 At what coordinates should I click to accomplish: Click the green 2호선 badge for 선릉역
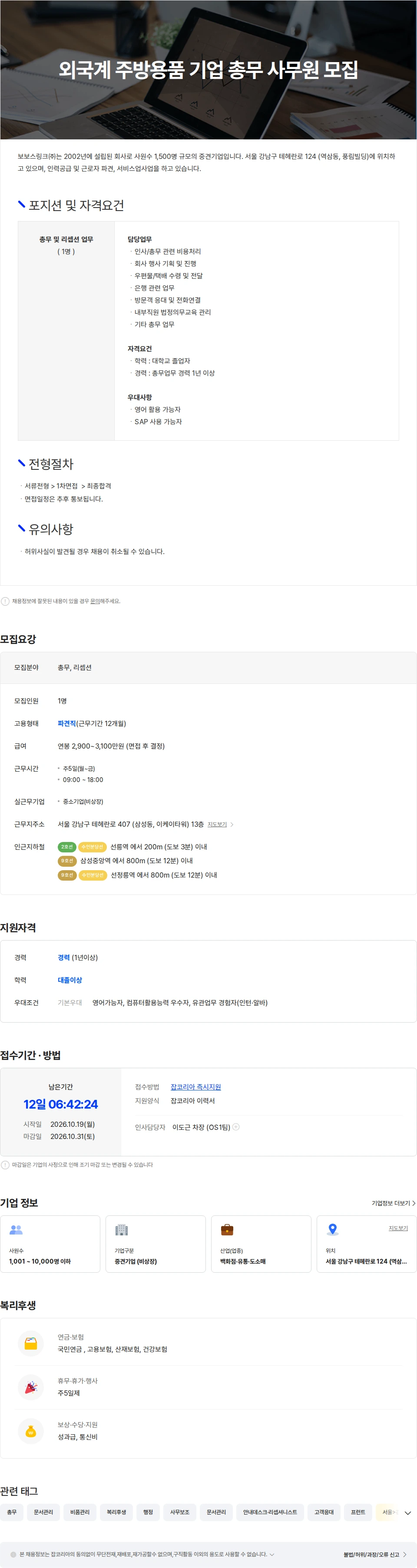click(67, 847)
